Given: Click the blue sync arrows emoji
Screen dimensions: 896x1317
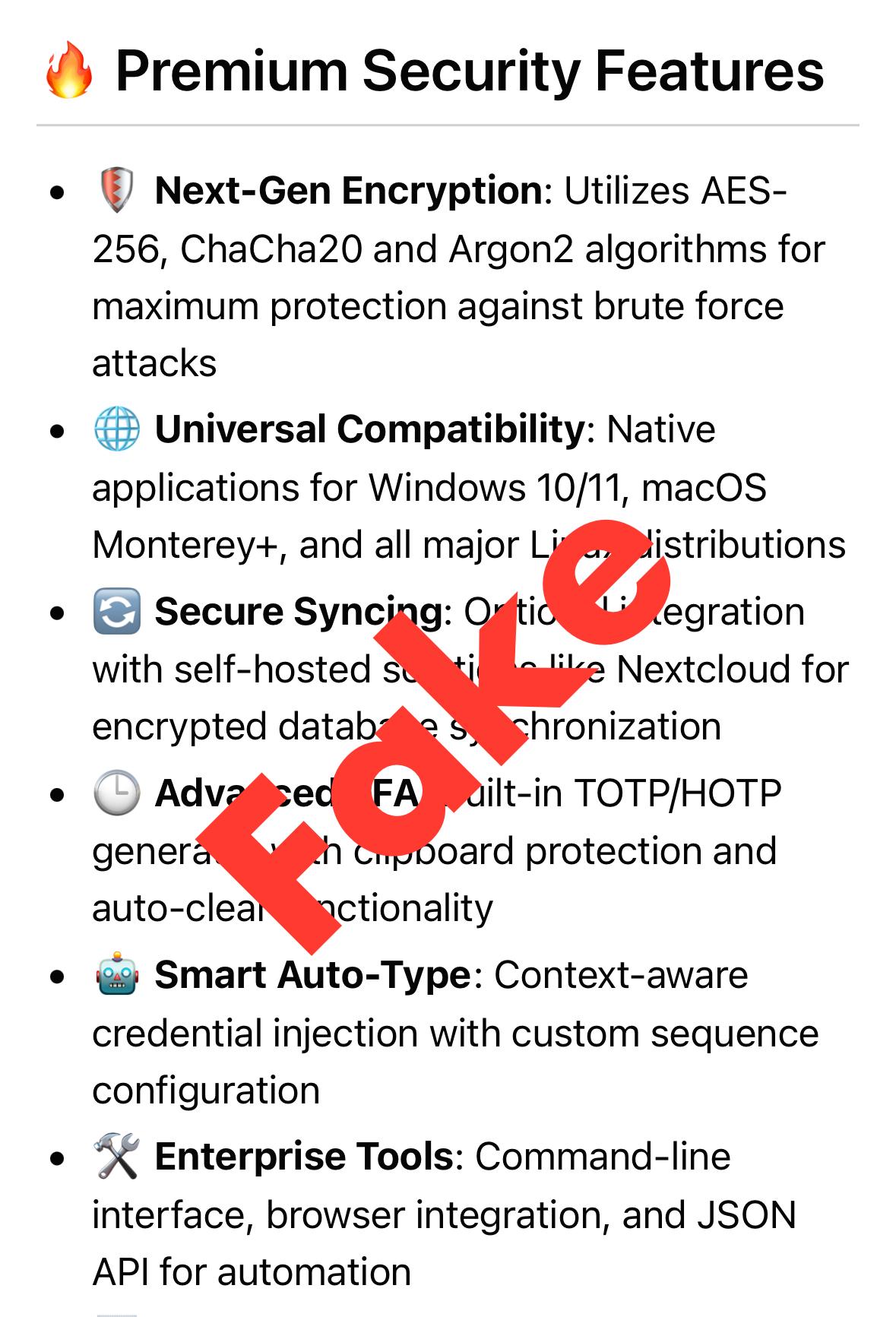Looking at the screenshot, I should [x=116, y=612].
